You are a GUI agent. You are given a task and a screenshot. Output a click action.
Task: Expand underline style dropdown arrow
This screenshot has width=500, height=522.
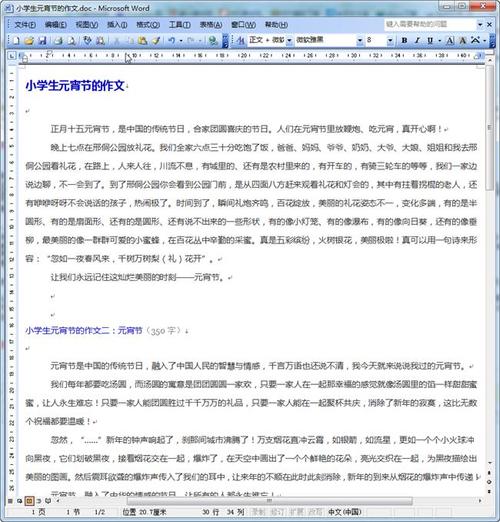coord(440,41)
